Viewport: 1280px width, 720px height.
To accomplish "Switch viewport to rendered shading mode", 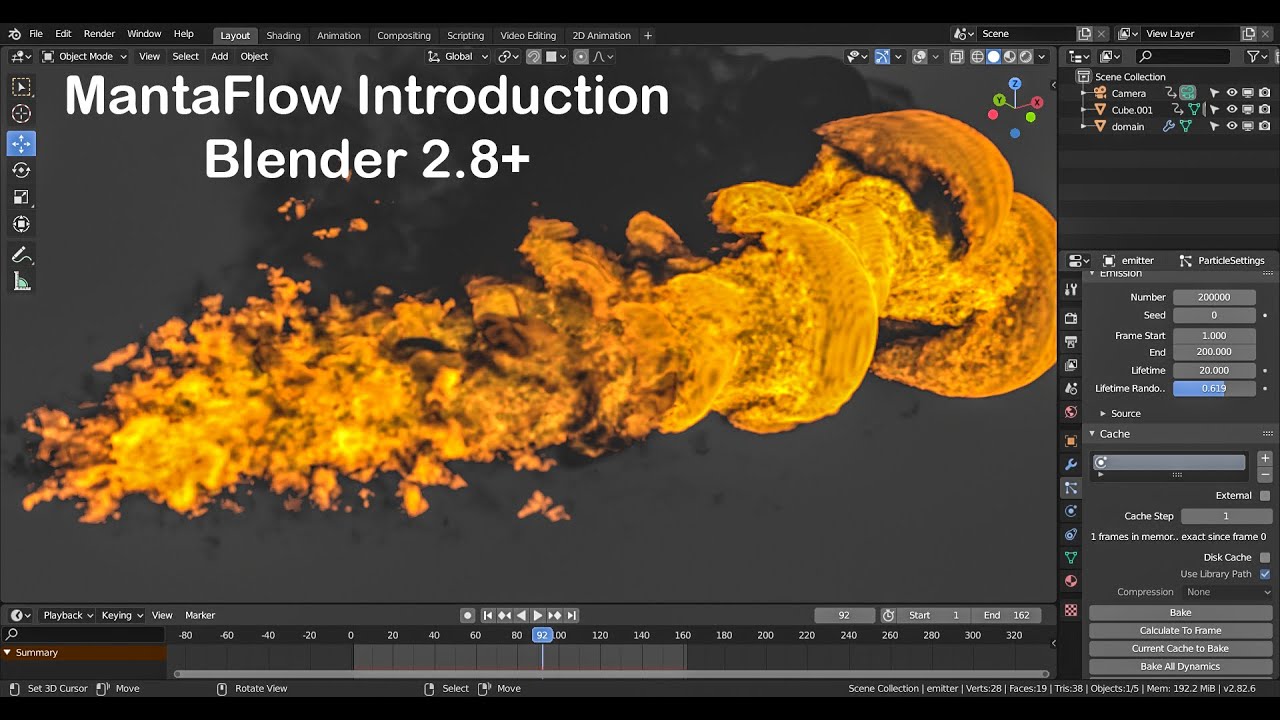I will click(1026, 57).
